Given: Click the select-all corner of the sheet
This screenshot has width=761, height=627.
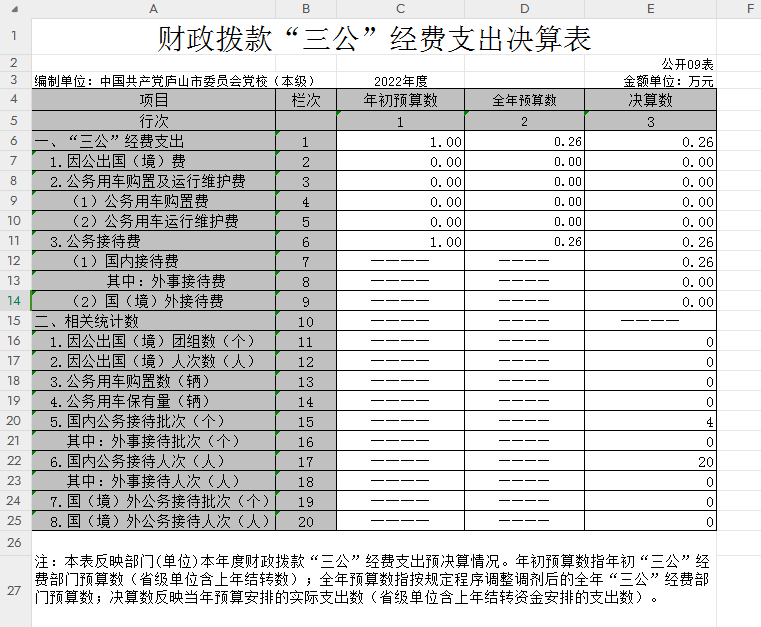Looking at the screenshot, I should (15, 8).
